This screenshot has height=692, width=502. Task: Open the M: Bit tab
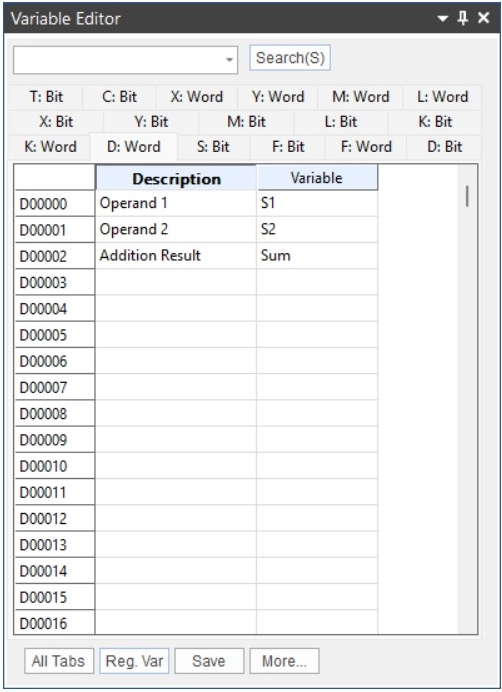pyautogui.click(x=246, y=122)
